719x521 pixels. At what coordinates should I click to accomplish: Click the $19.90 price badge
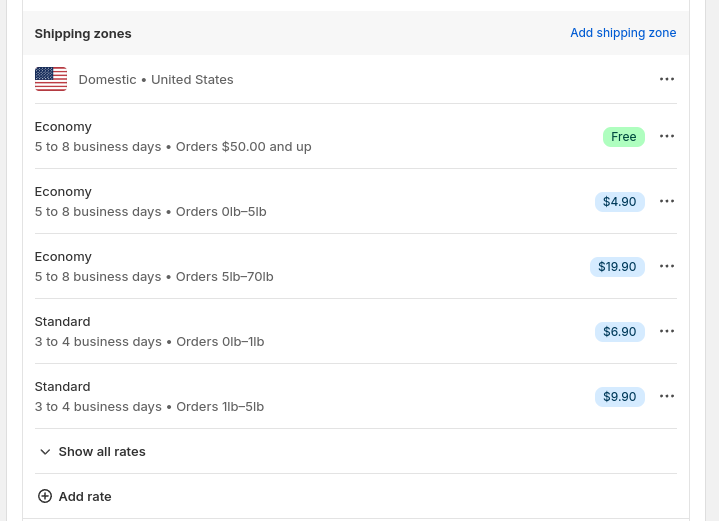[617, 267]
